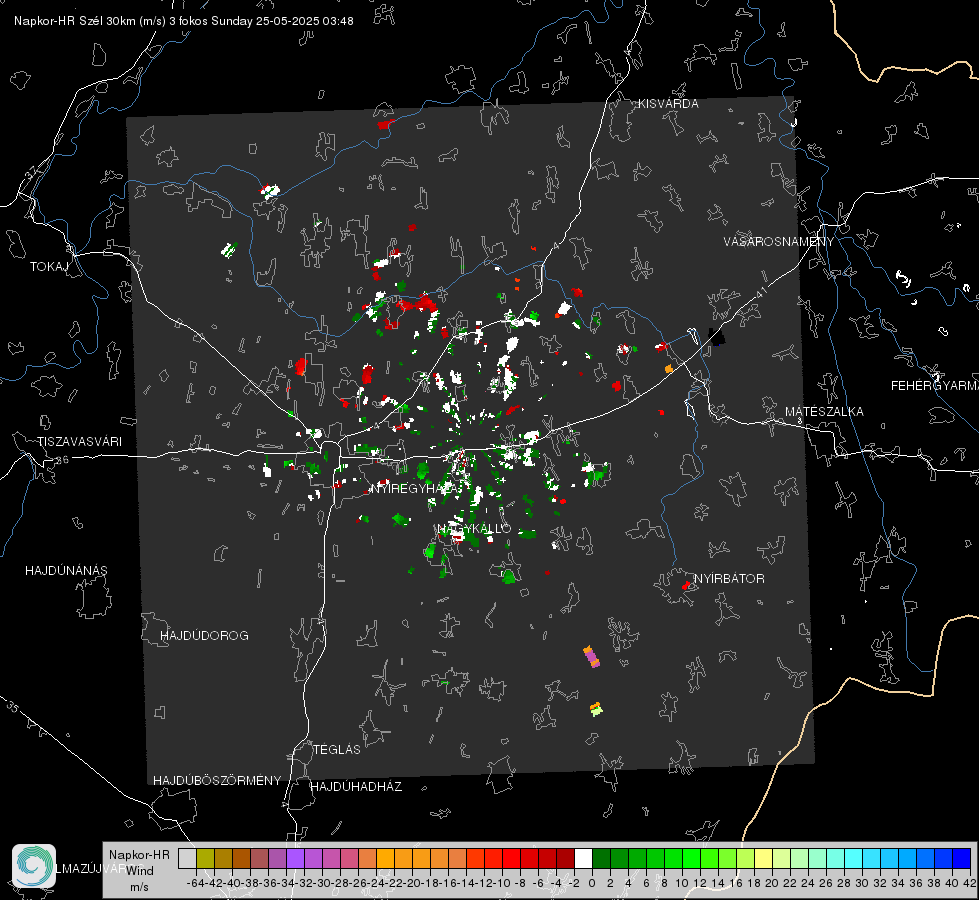
Task: Click the -64 value on the legend scale
Action: [x=196, y=883]
